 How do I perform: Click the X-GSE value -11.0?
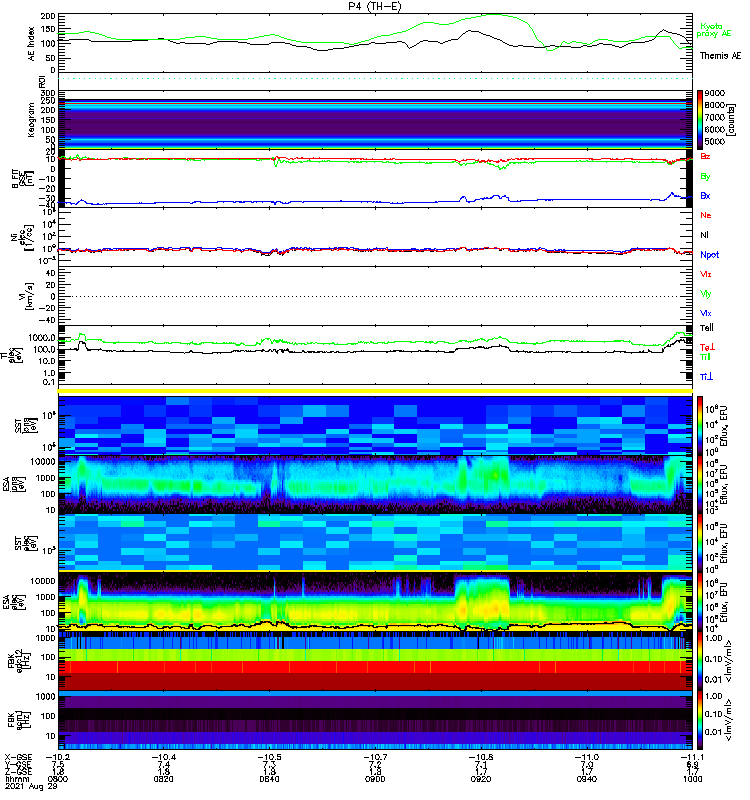[x=587, y=757]
